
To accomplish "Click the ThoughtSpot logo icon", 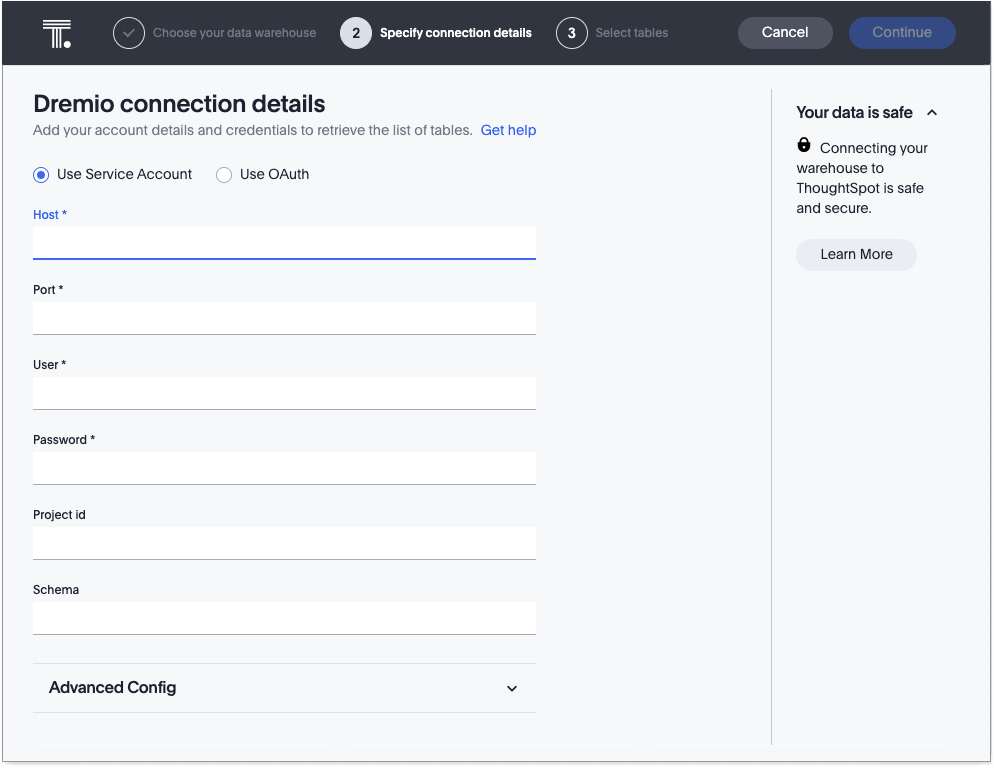I will pos(57,33).
